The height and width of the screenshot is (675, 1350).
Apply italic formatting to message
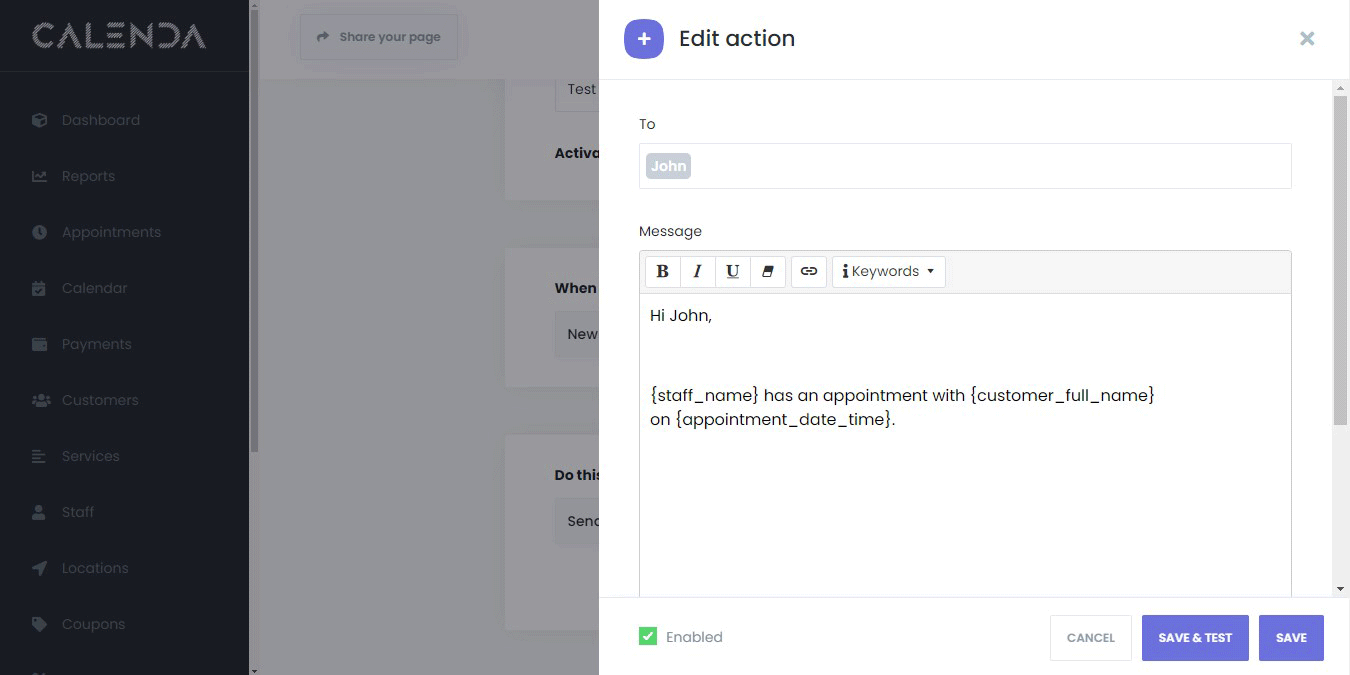pos(697,272)
